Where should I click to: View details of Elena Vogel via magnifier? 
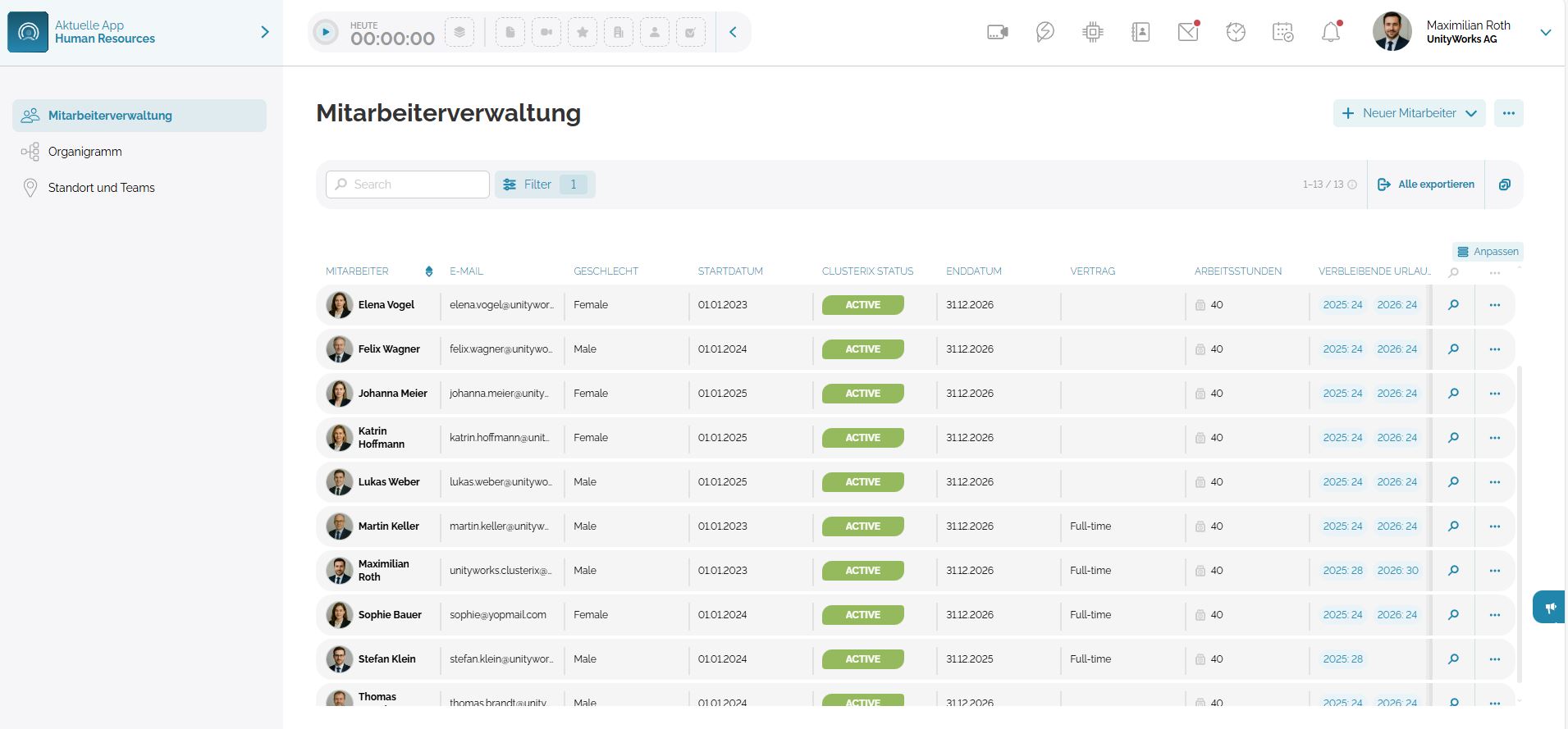click(1453, 305)
